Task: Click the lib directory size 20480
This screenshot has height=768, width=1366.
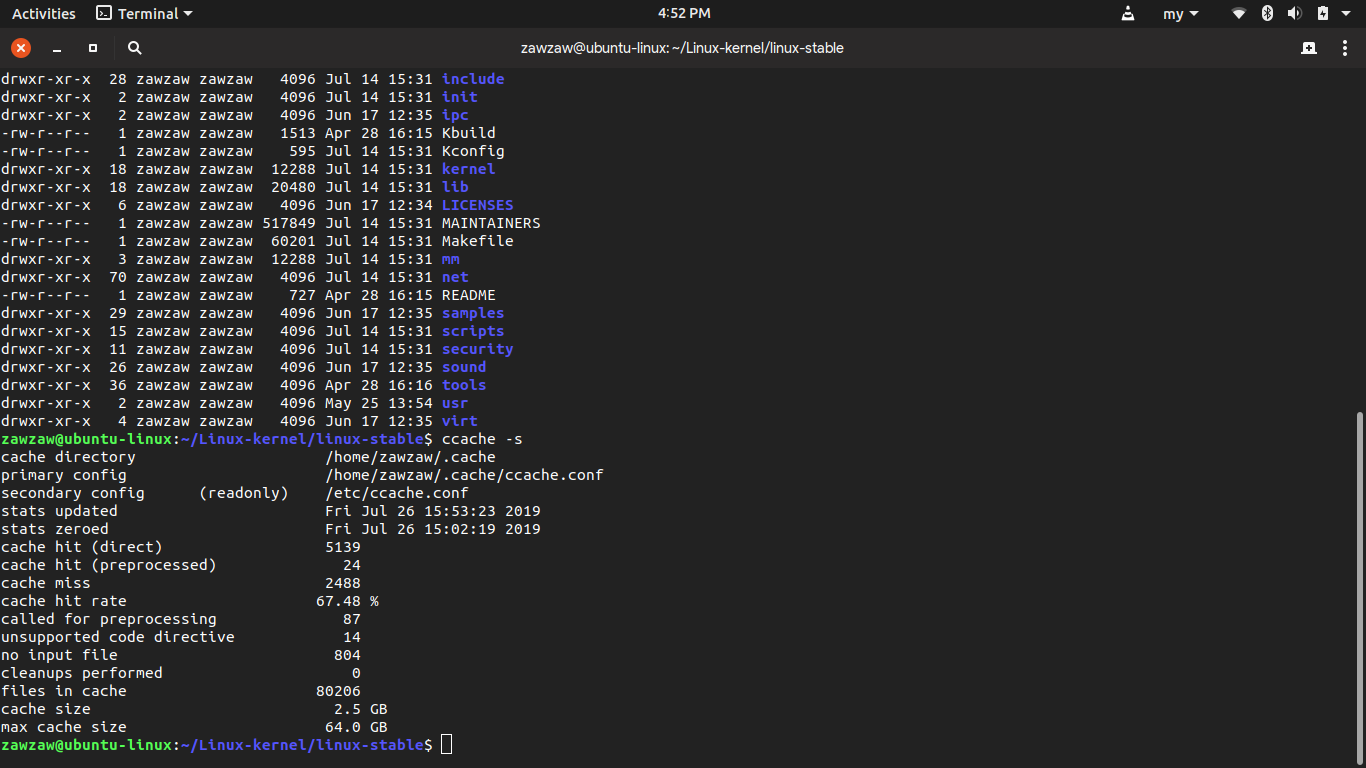Action: (x=293, y=187)
